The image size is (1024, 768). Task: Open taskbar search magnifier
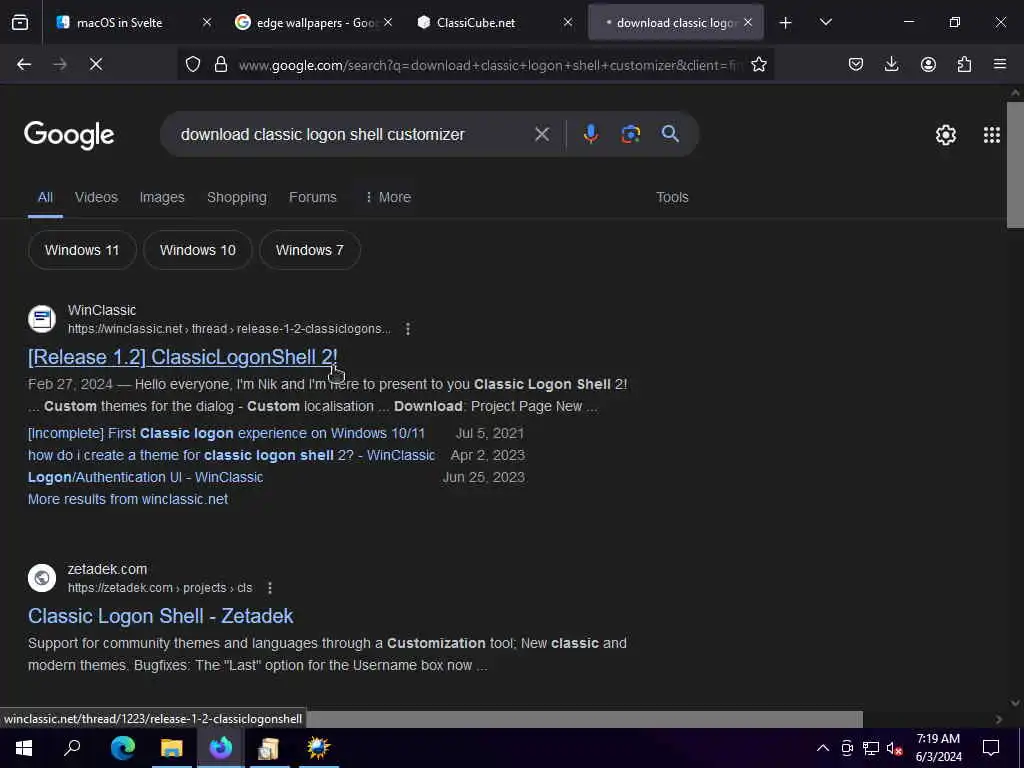tap(72, 748)
